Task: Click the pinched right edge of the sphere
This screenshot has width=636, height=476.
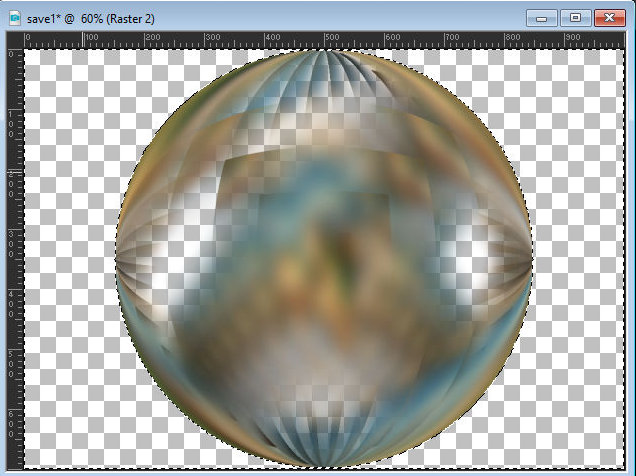Action: [525, 262]
